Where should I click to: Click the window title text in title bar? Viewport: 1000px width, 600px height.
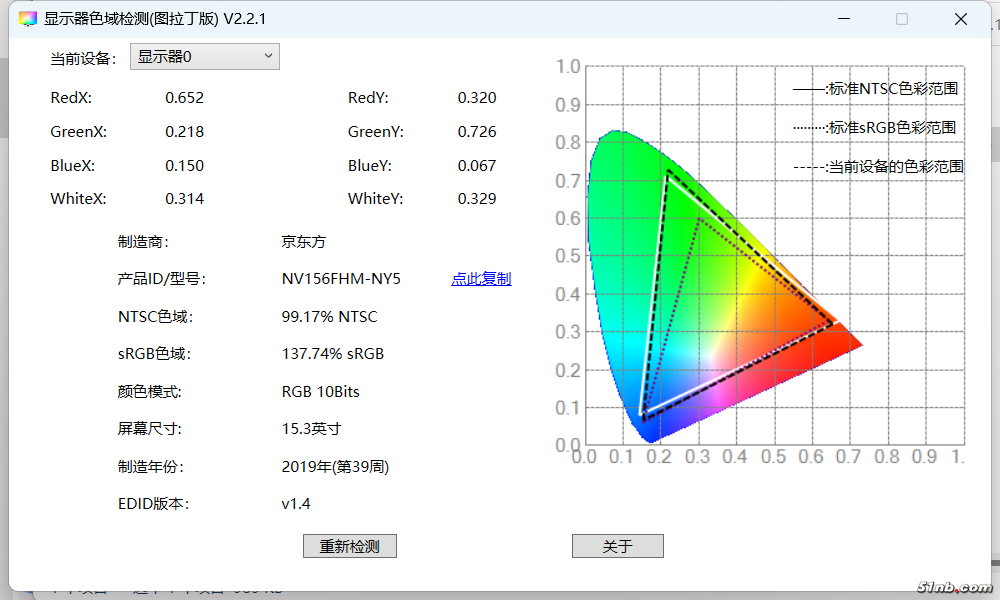(155, 19)
